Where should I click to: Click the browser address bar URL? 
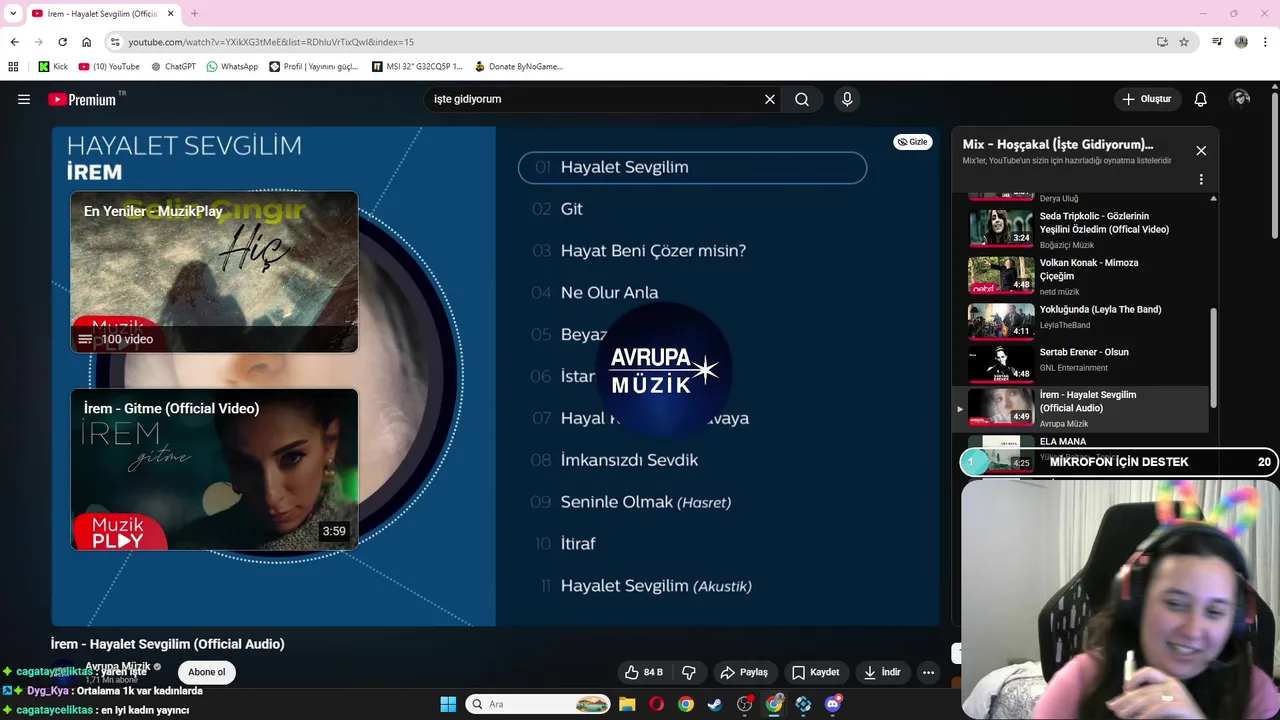coord(271,42)
